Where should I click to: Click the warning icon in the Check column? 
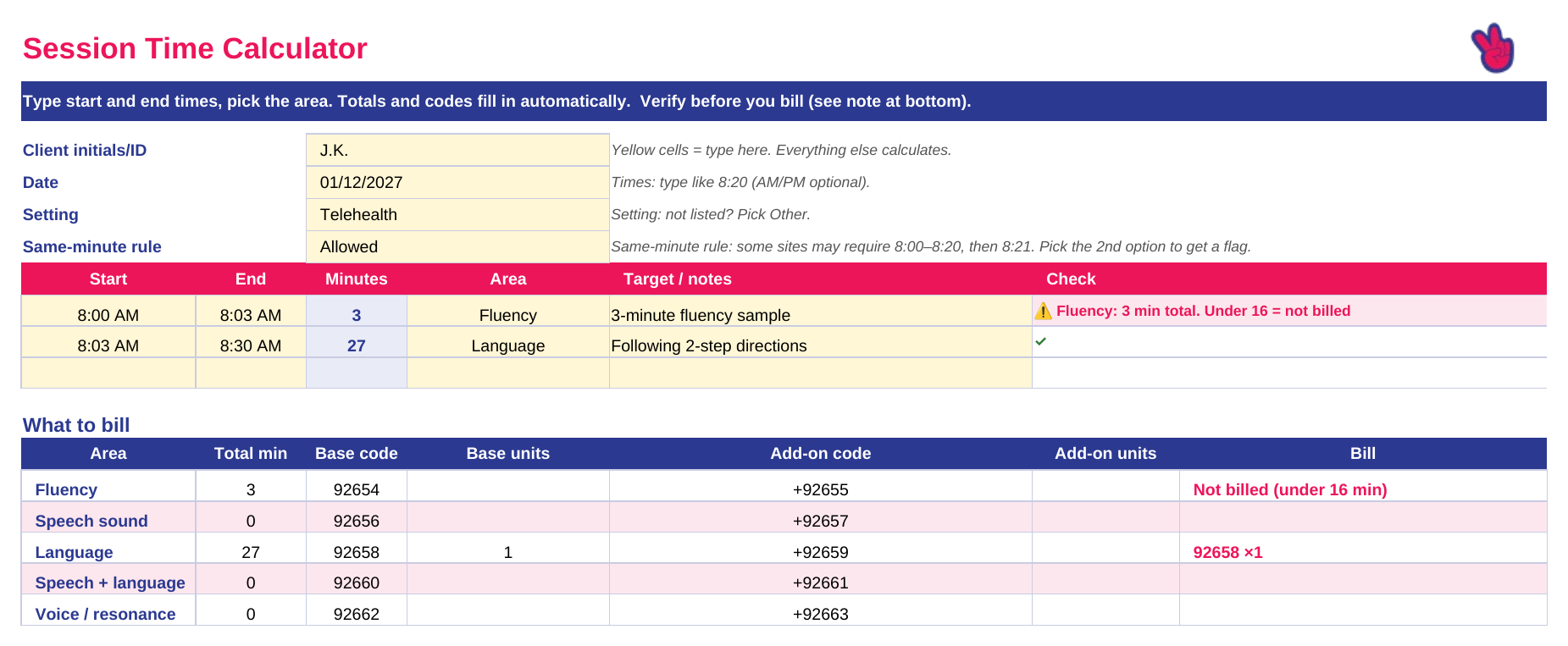coord(1044,312)
